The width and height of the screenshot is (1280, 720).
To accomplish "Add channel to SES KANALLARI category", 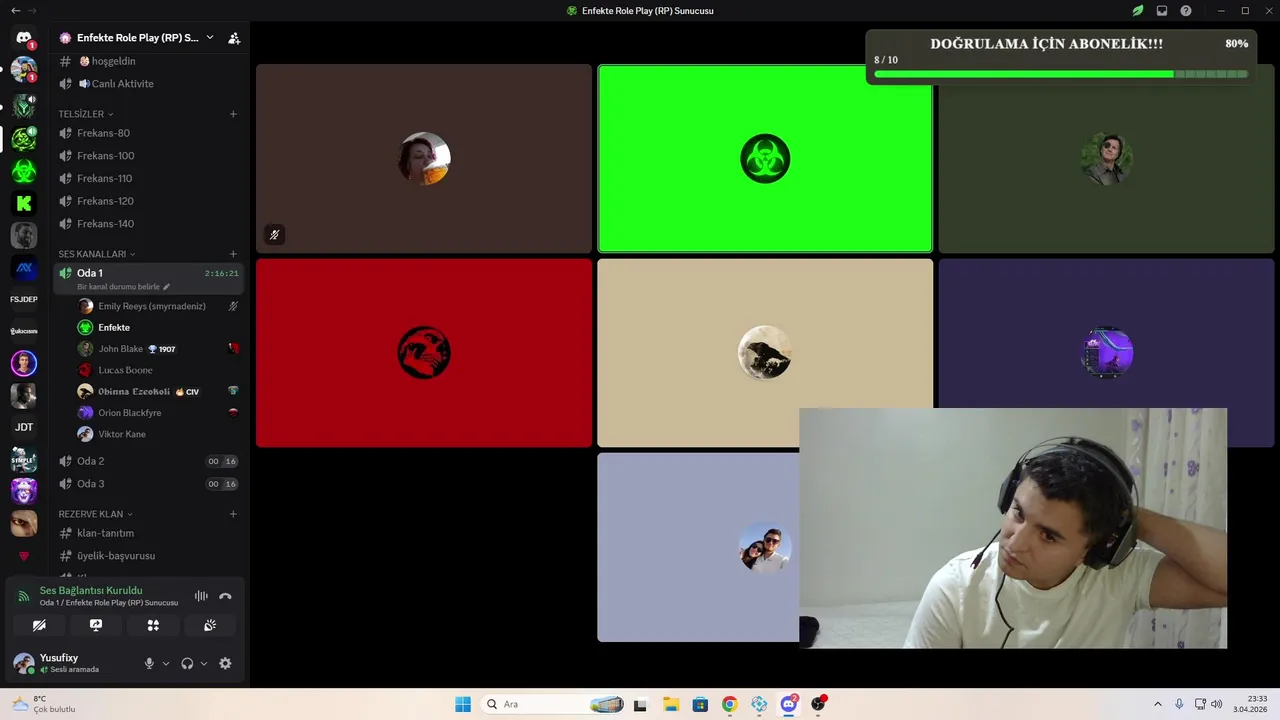I will pyautogui.click(x=233, y=254).
